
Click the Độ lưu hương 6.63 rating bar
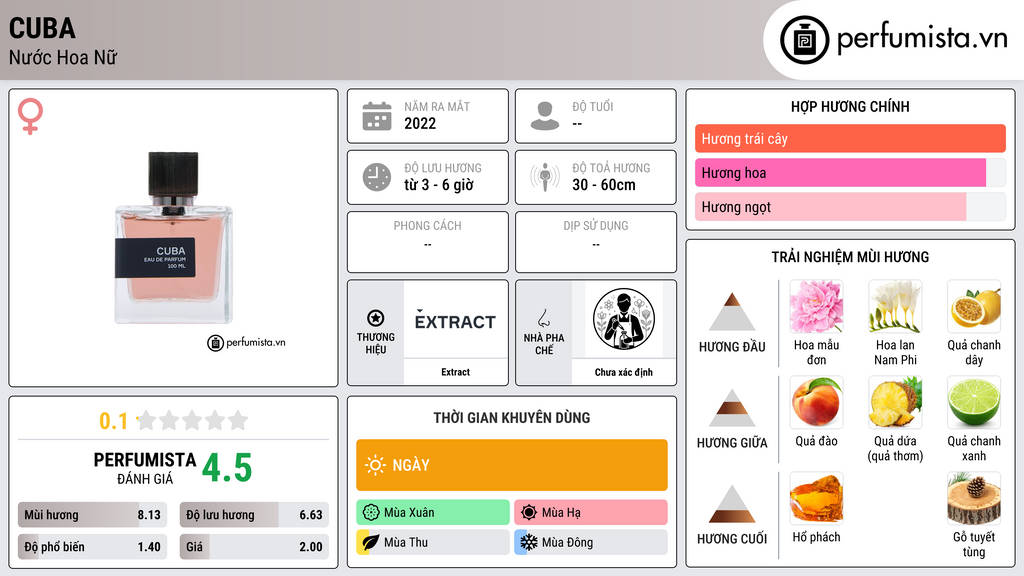click(254, 515)
